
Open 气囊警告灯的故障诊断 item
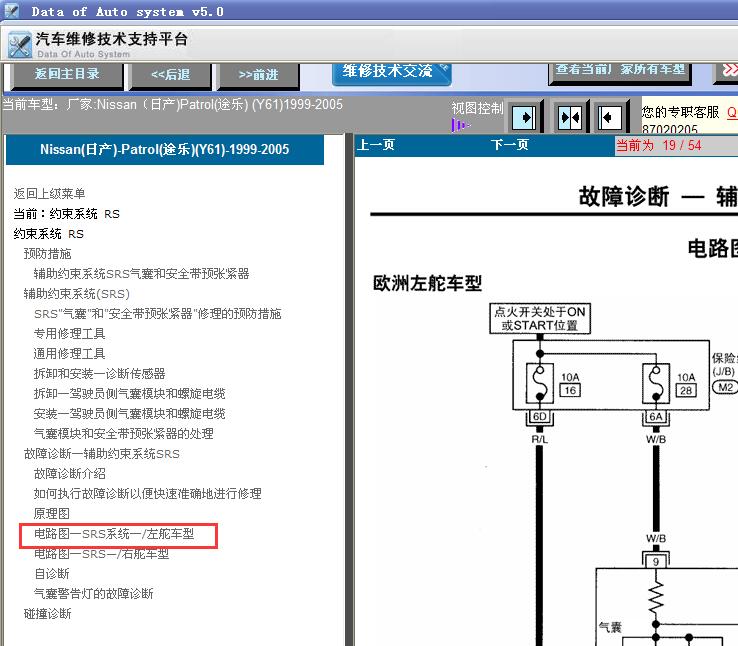coord(93,593)
